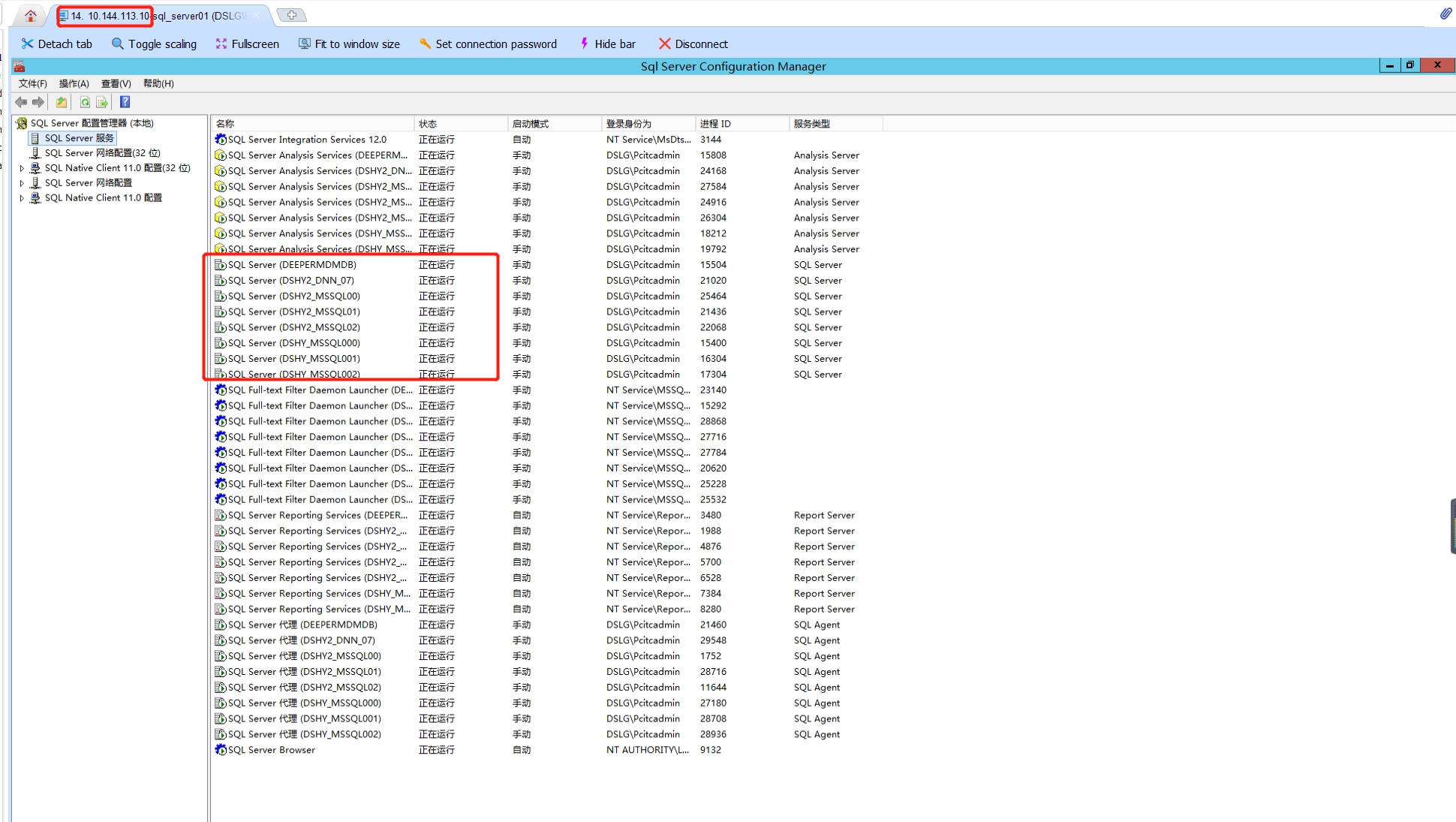Open the home tab icon

pyautogui.click(x=31, y=15)
